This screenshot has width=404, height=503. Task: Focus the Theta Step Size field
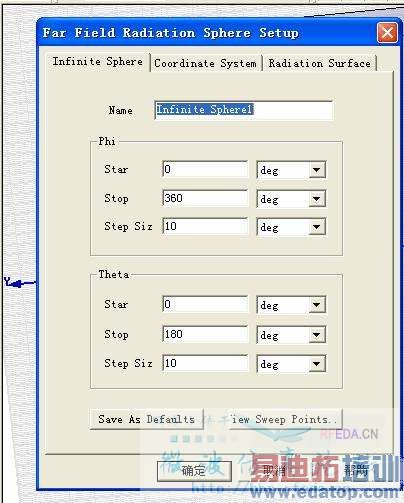coord(205,363)
